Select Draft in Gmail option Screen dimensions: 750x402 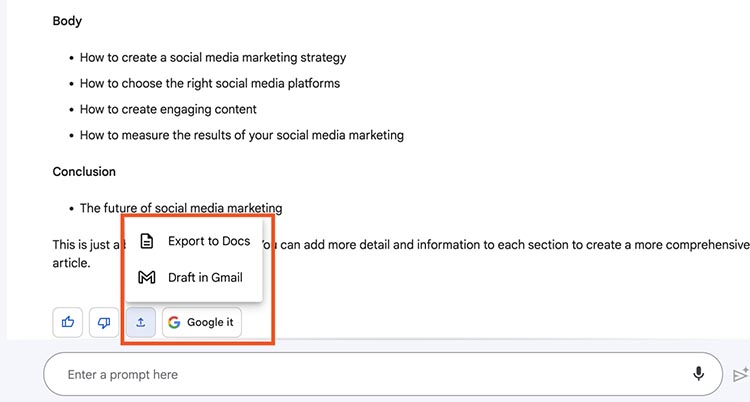(x=194, y=278)
